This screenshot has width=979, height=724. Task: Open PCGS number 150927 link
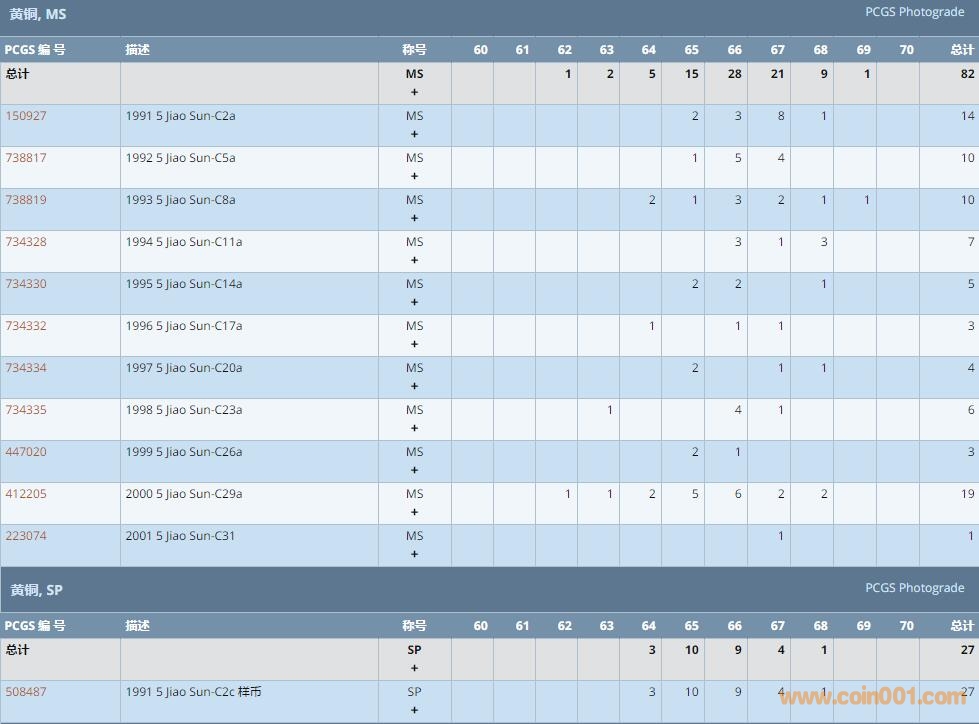click(x=26, y=116)
